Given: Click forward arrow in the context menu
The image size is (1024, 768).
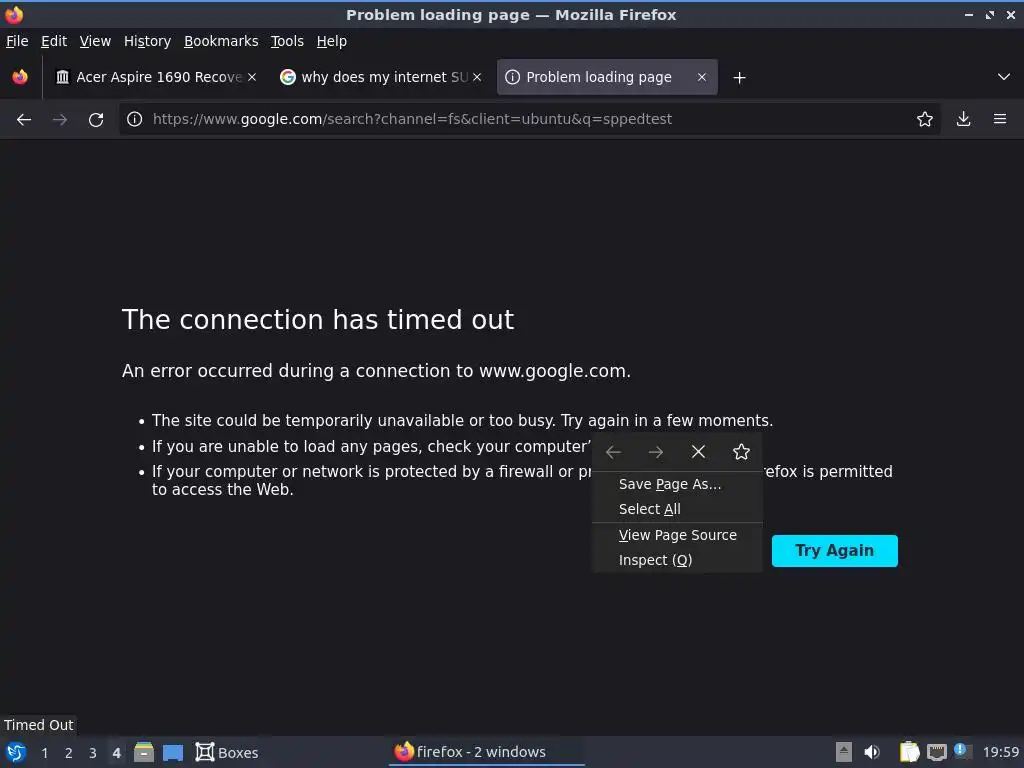Looking at the screenshot, I should [x=656, y=452].
